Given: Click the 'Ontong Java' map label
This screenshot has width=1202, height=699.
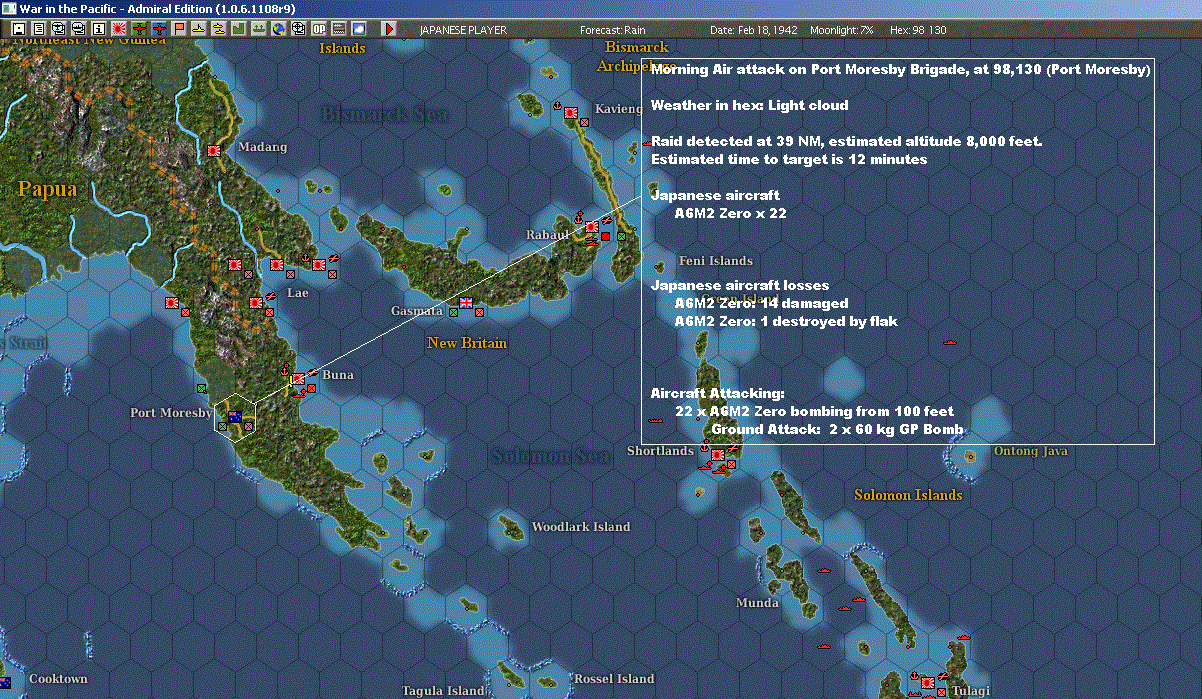Looking at the screenshot, I should pos(1030,451).
